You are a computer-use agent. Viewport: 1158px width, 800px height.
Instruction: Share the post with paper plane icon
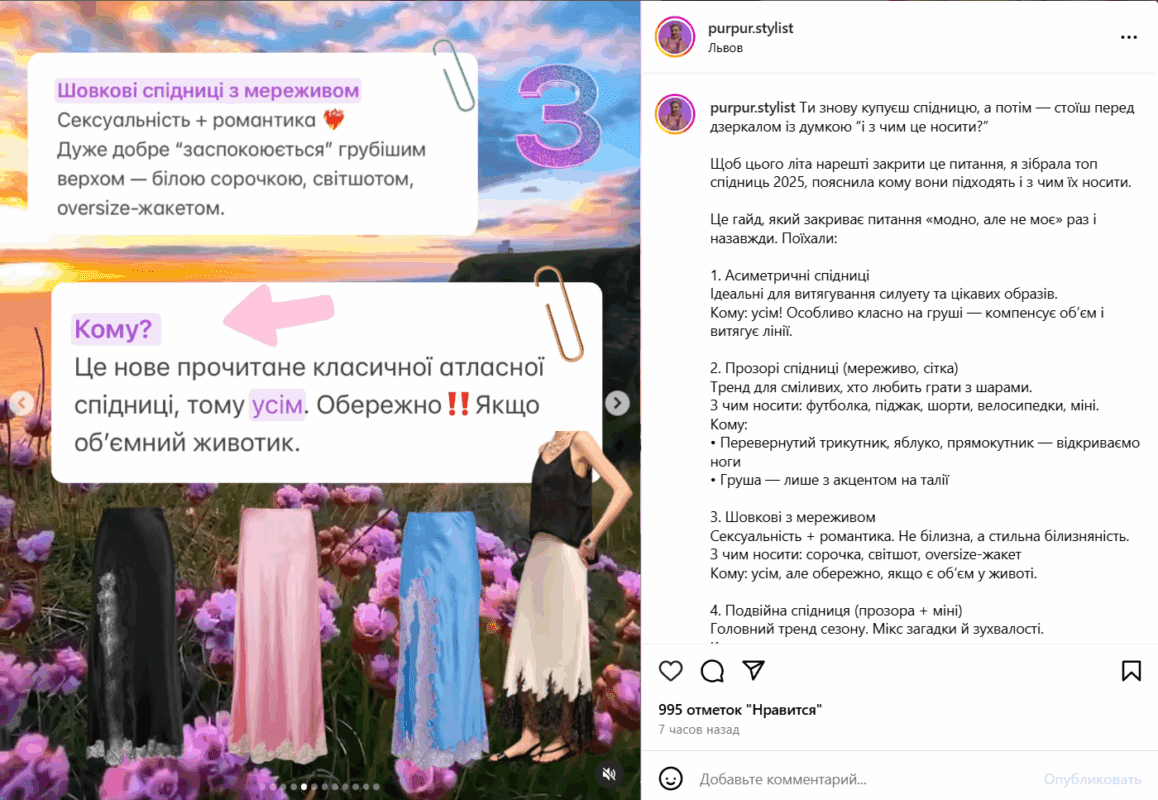[x=753, y=670]
